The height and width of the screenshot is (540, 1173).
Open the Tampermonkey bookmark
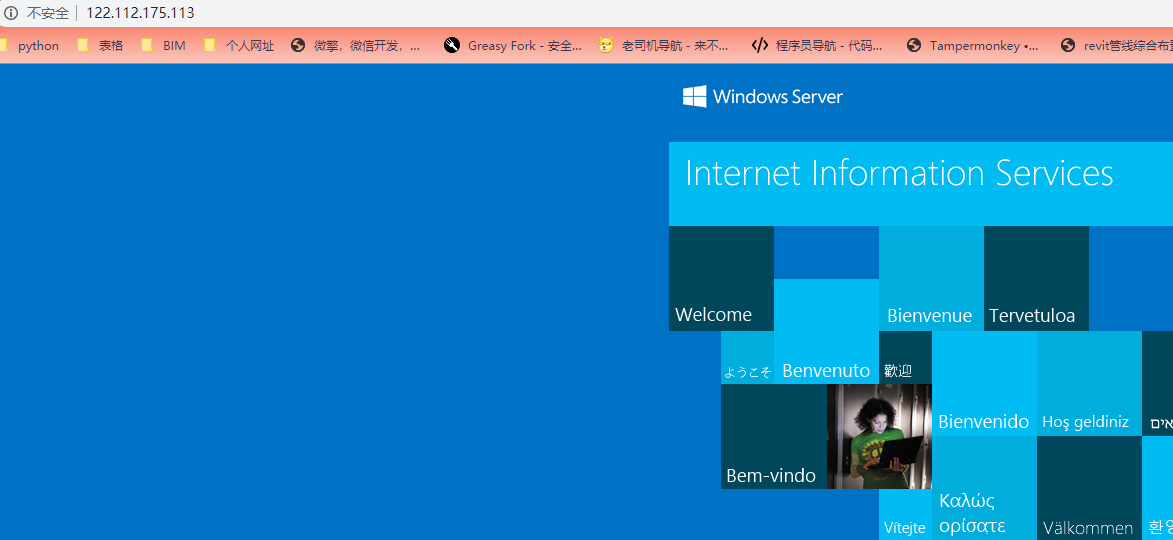click(x=973, y=46)
